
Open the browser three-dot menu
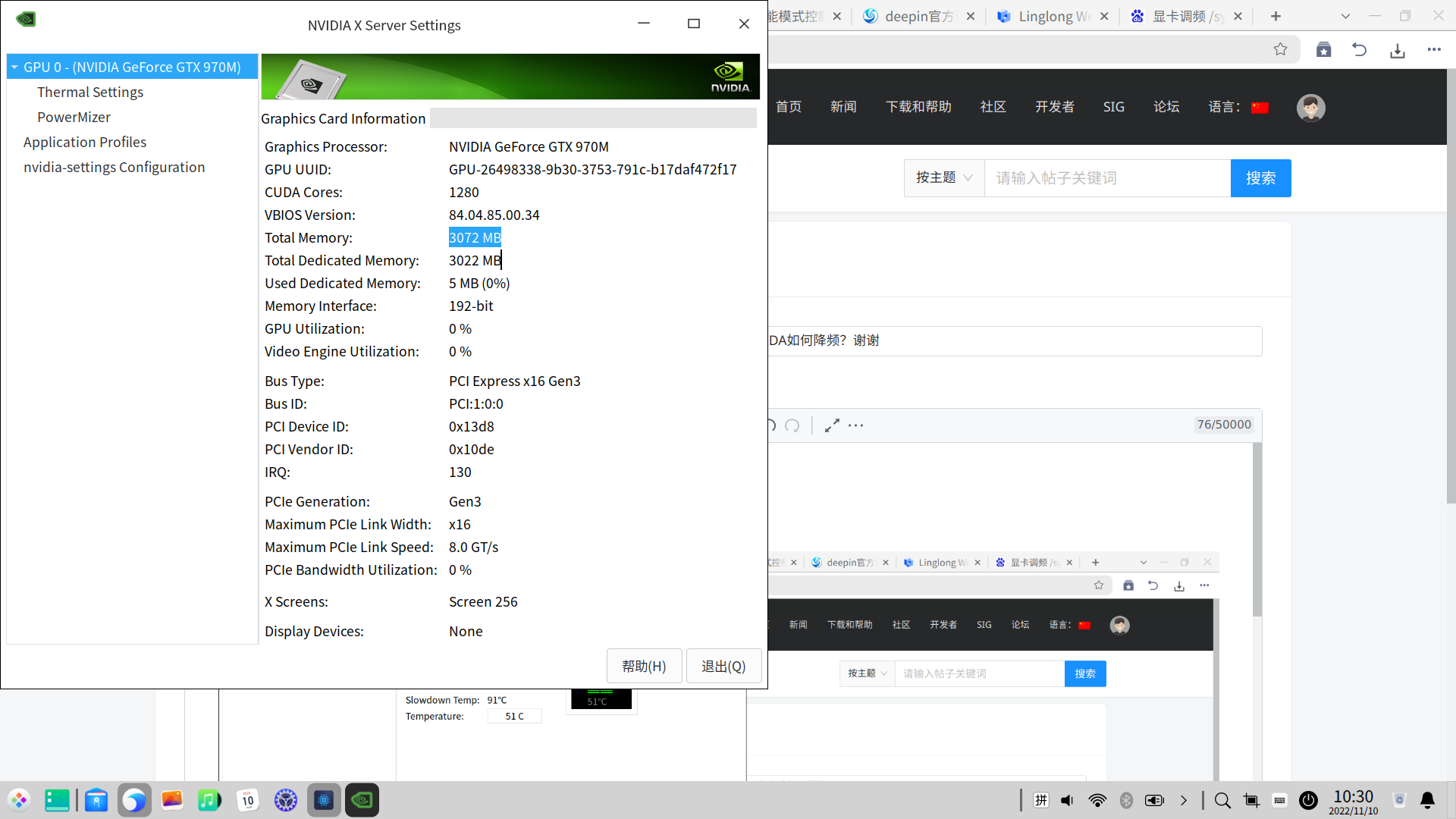coord(1433,50)
